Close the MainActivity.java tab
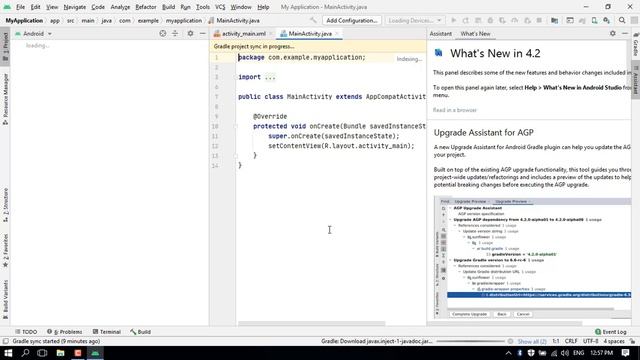This screenshot has width=640, height=360. pos(337,34)
